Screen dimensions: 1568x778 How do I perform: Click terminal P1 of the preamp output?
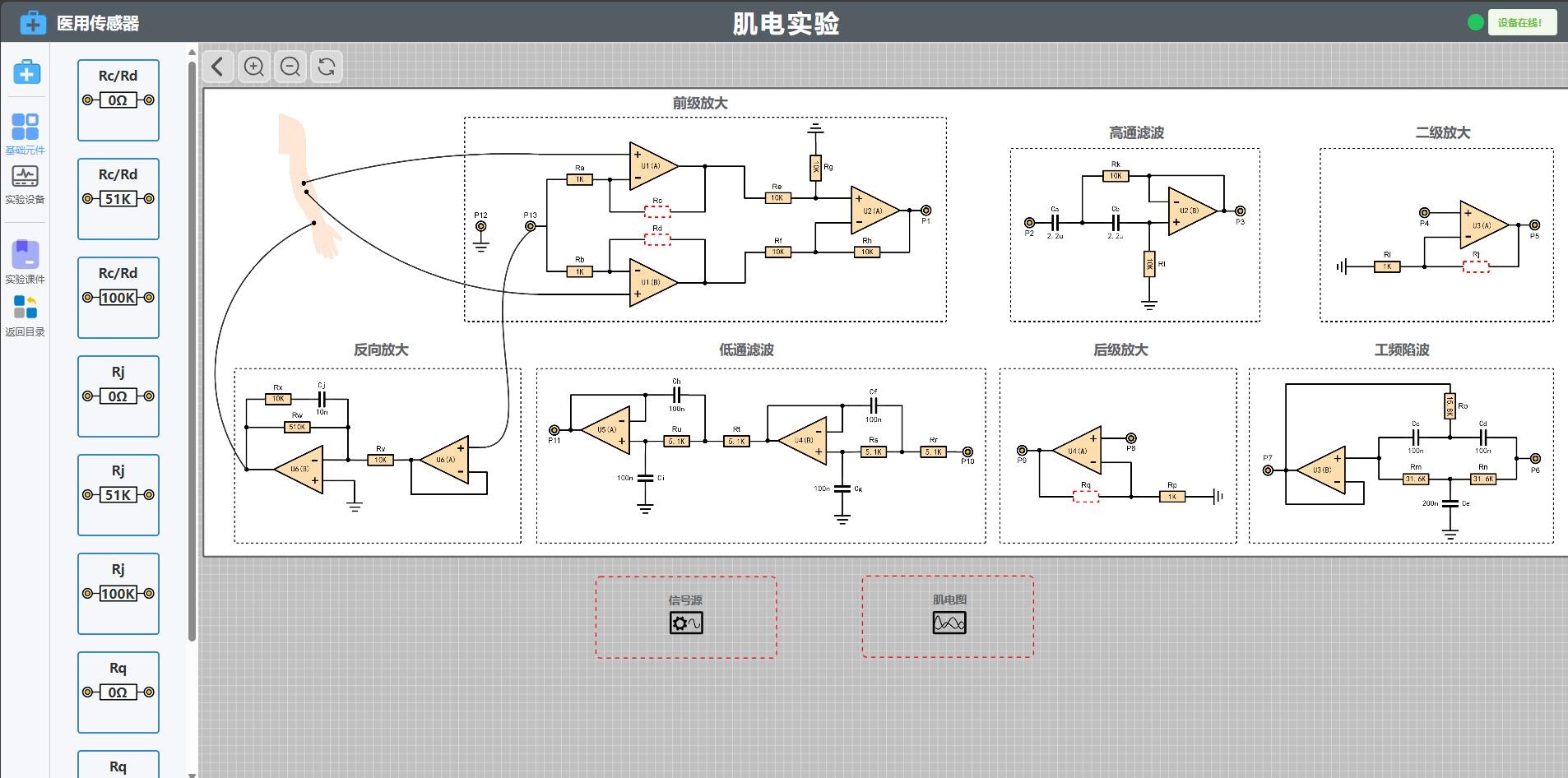coord(925,211)
